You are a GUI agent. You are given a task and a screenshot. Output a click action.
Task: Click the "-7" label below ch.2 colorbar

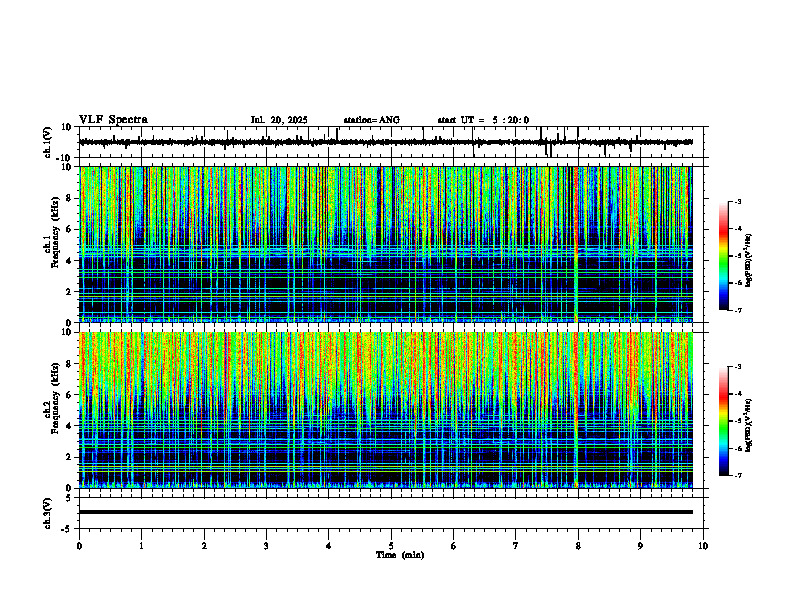(x=738, y=476)
